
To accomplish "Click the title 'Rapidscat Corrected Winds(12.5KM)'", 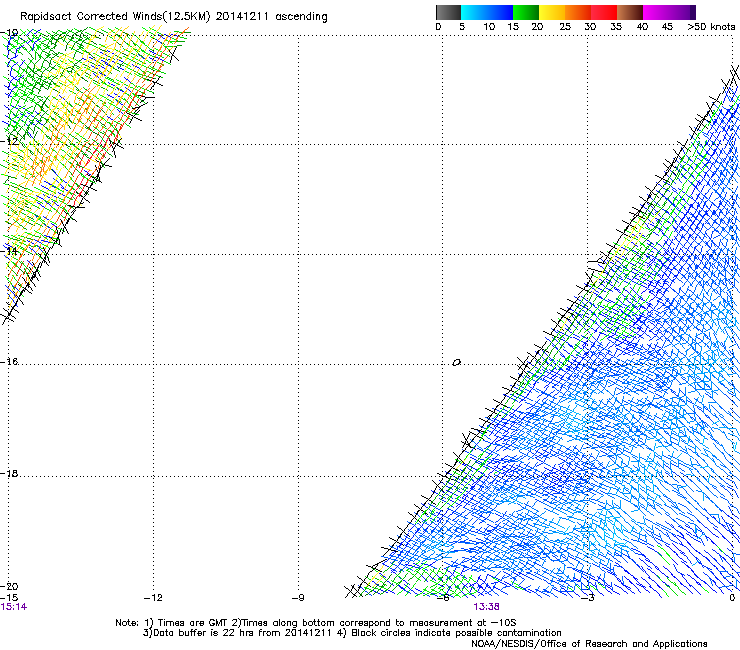I will (x=115, y=17).
